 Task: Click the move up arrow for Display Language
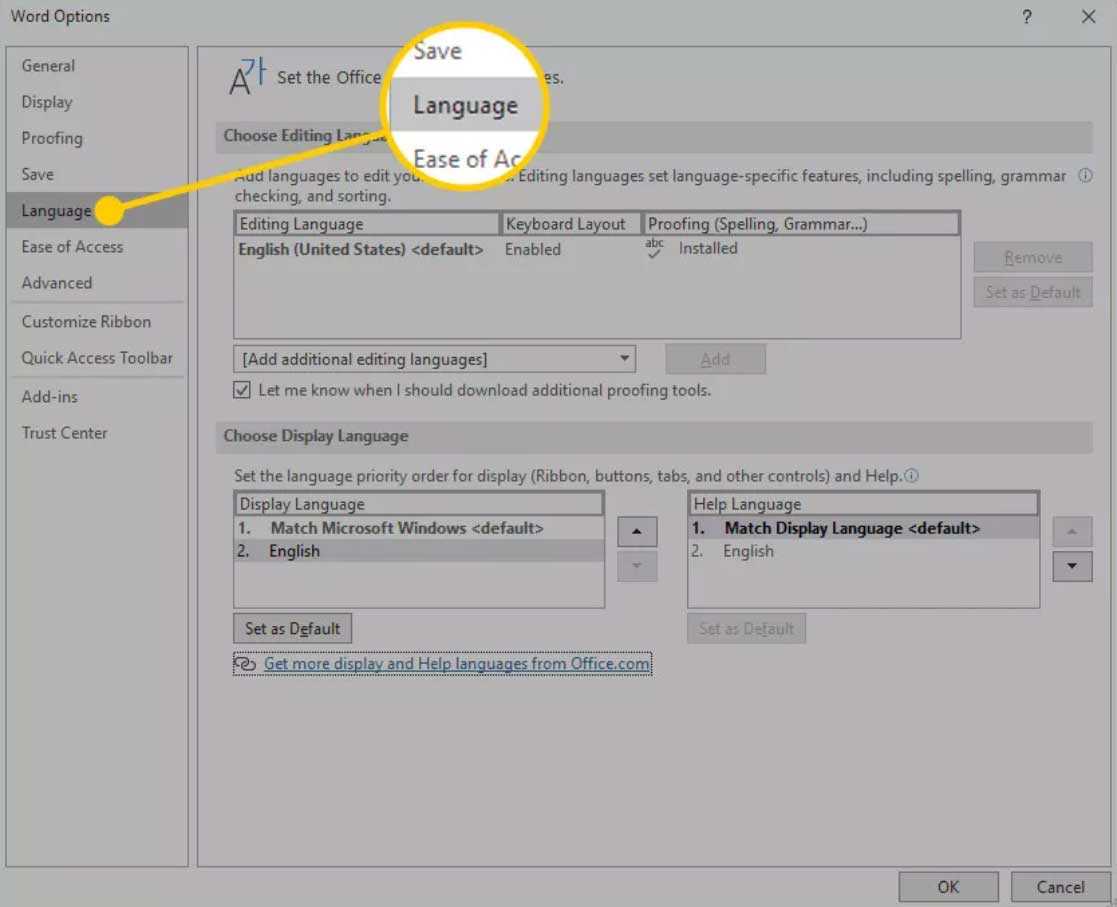tap(637, 531)
